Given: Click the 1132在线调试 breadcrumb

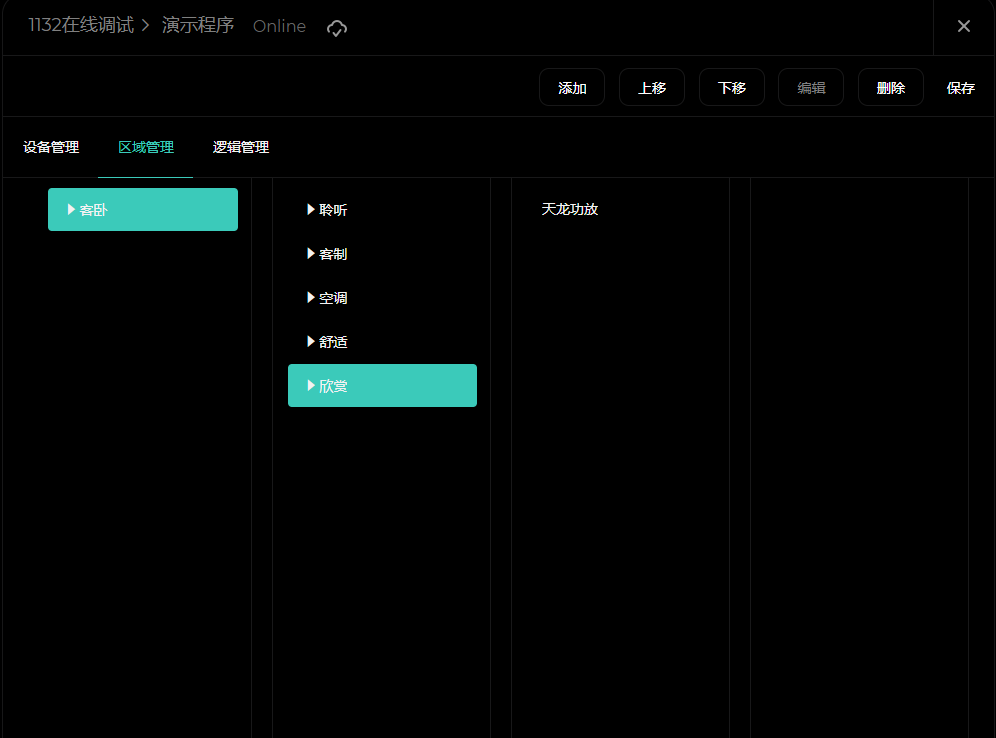Looking at the screenshot, I should click(x=81, y=25).
